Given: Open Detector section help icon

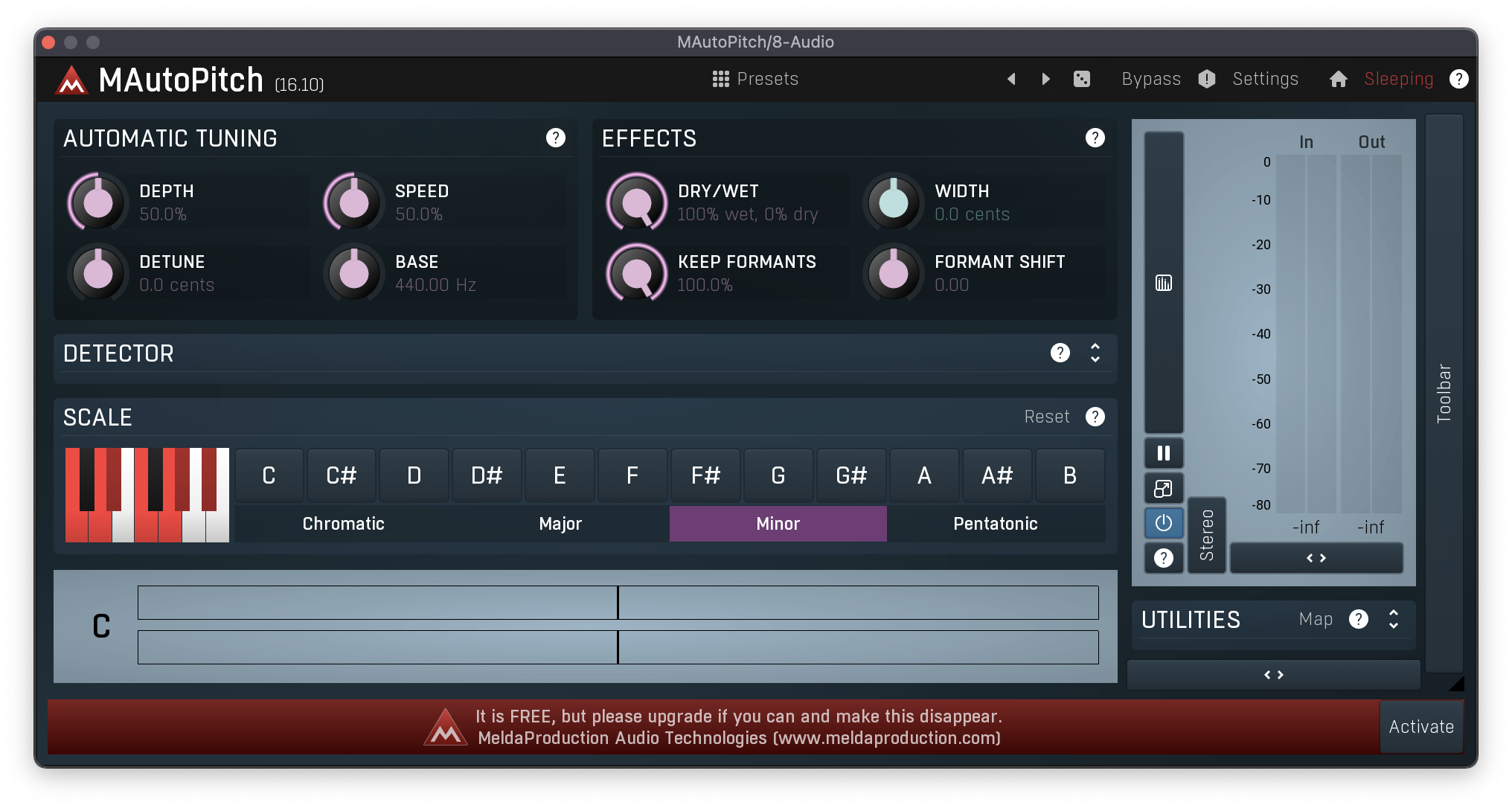Looking at the screenshot, I should [1060, 353].
